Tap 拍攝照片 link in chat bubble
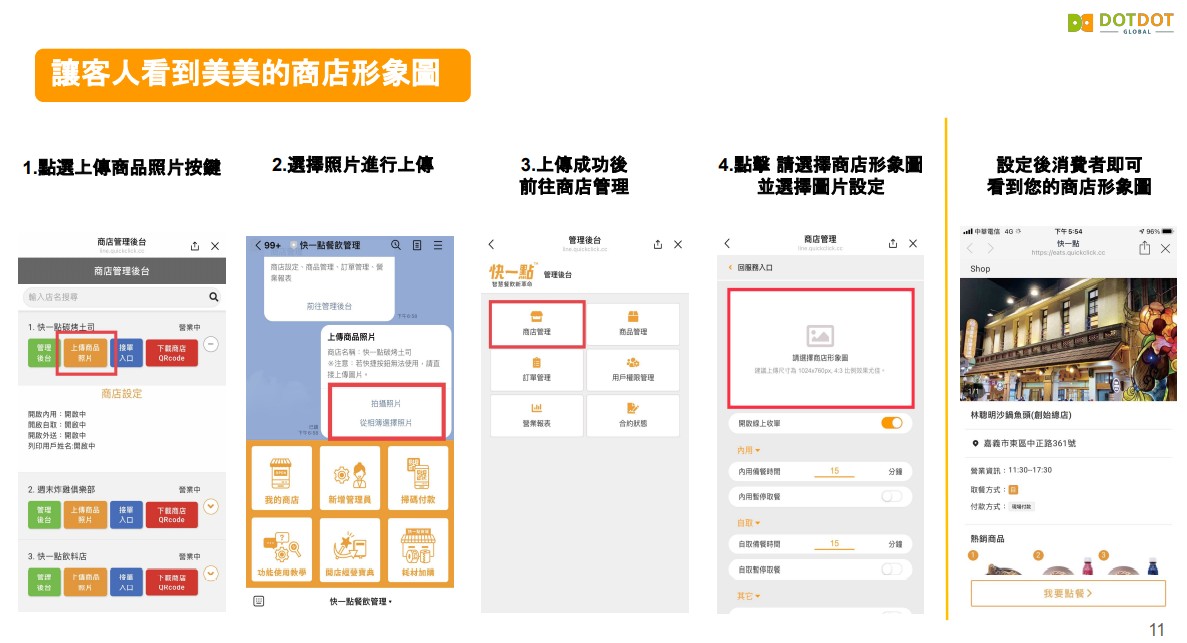Image resolution: width=1187 pixels, height=643 pixels. (x=386, y=404)
